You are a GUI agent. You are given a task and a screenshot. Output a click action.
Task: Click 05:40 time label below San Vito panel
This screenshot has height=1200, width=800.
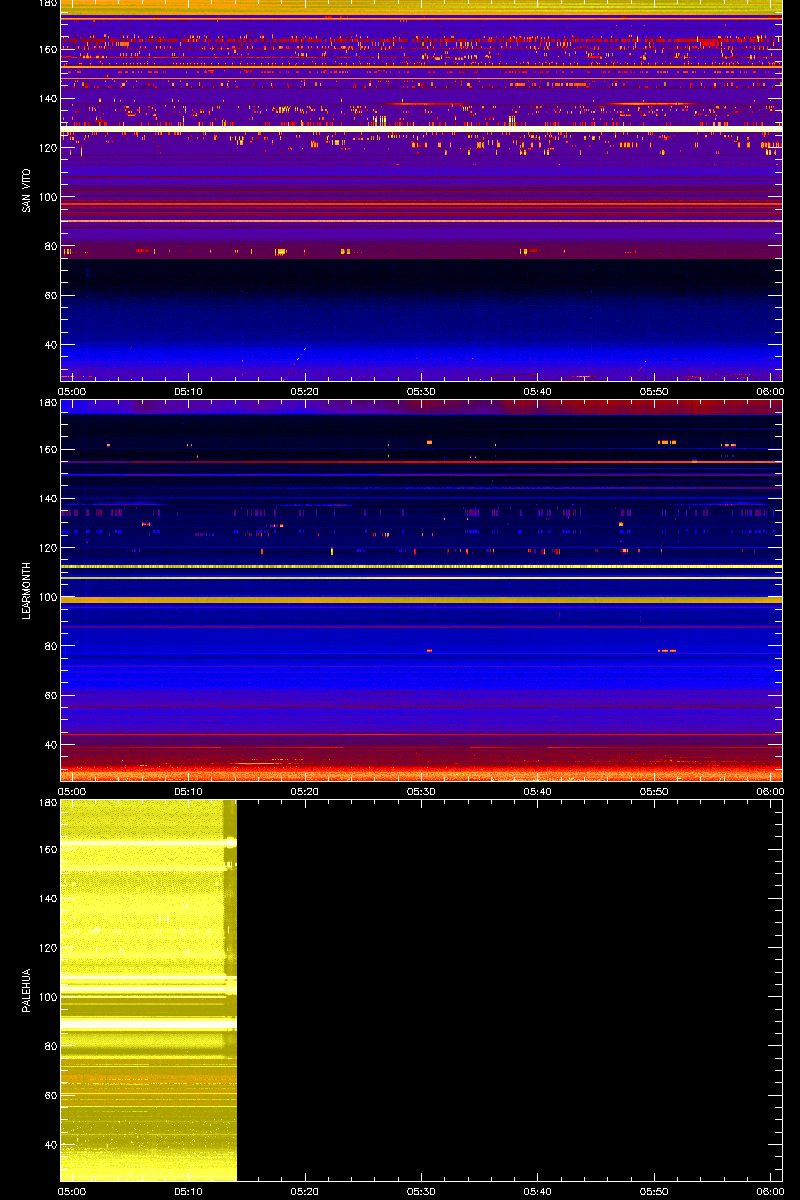(x=537, y=391)
